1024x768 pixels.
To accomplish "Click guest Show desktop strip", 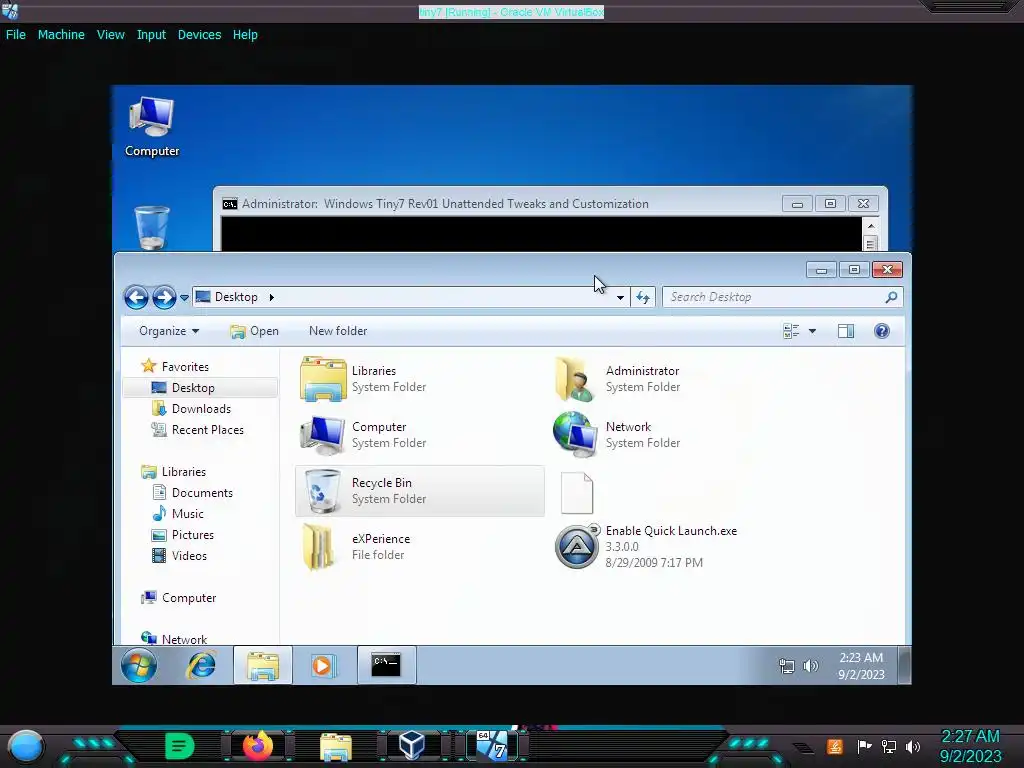I will click(904, 665).
